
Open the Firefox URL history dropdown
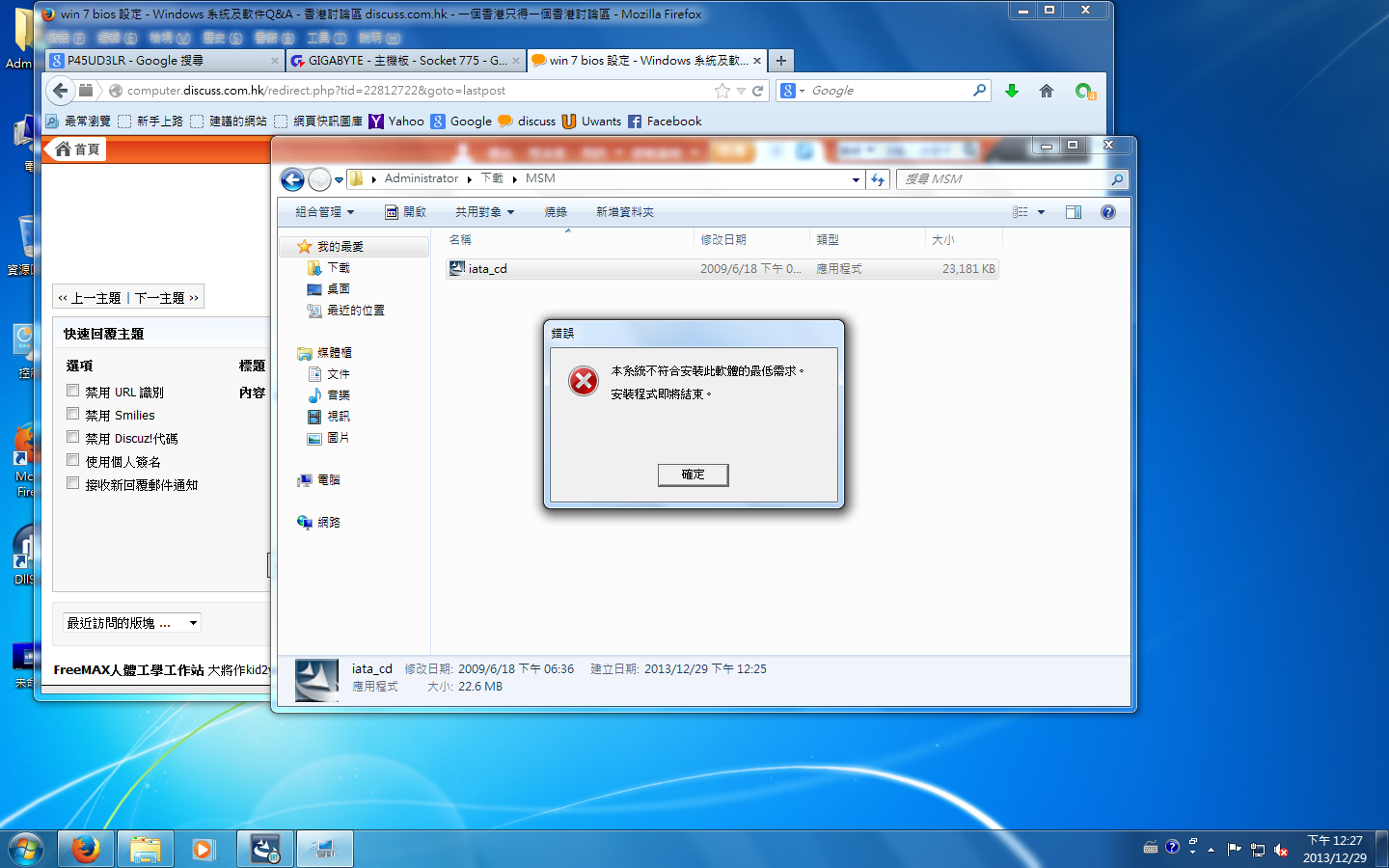click(741, 91)
